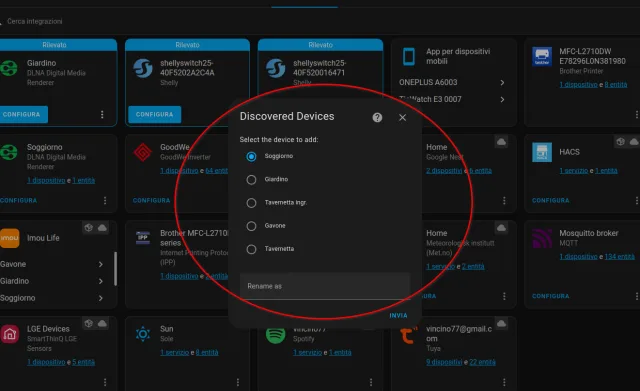Open overflow menu on LGE Devices card
The image size is (640, 391).
[x=105, y=382]
